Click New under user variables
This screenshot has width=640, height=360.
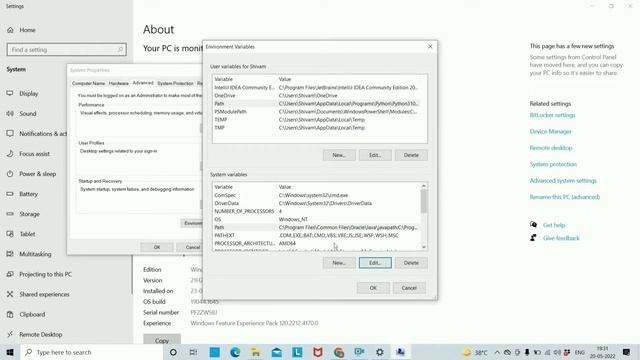point(339,155)
